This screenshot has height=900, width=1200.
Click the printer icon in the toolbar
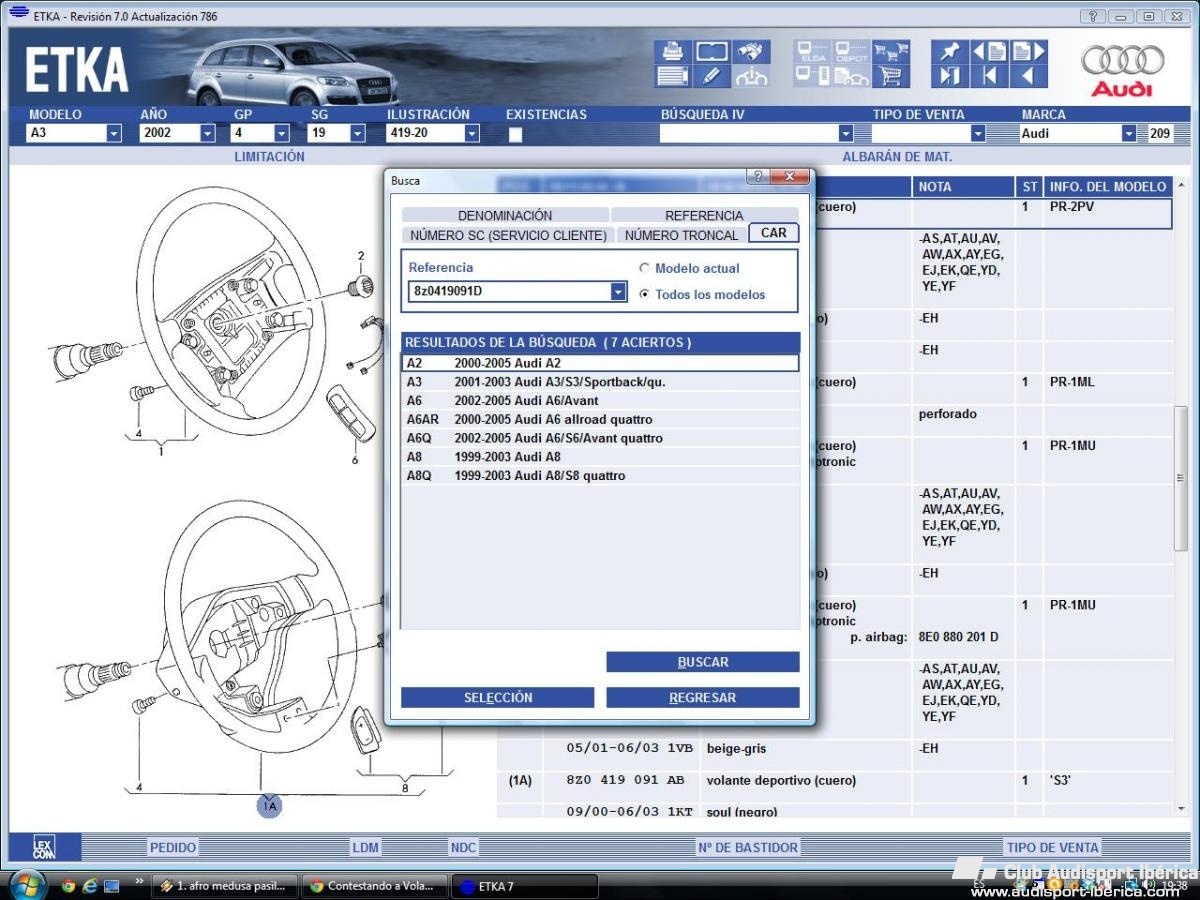pos(672,51)
